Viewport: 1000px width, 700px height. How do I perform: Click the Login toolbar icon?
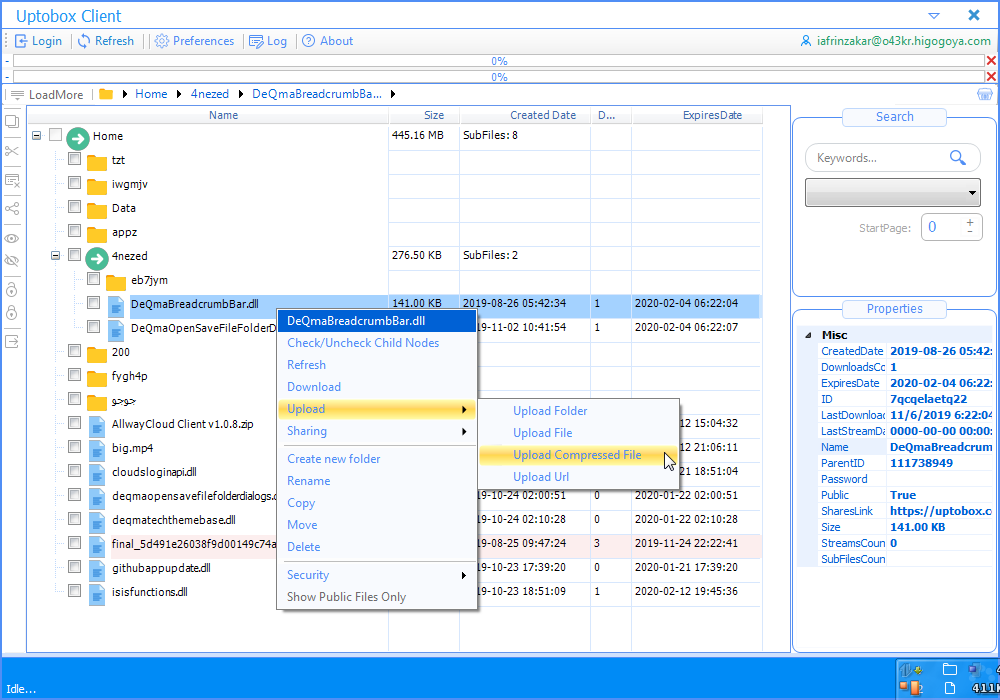coord(21,41)
